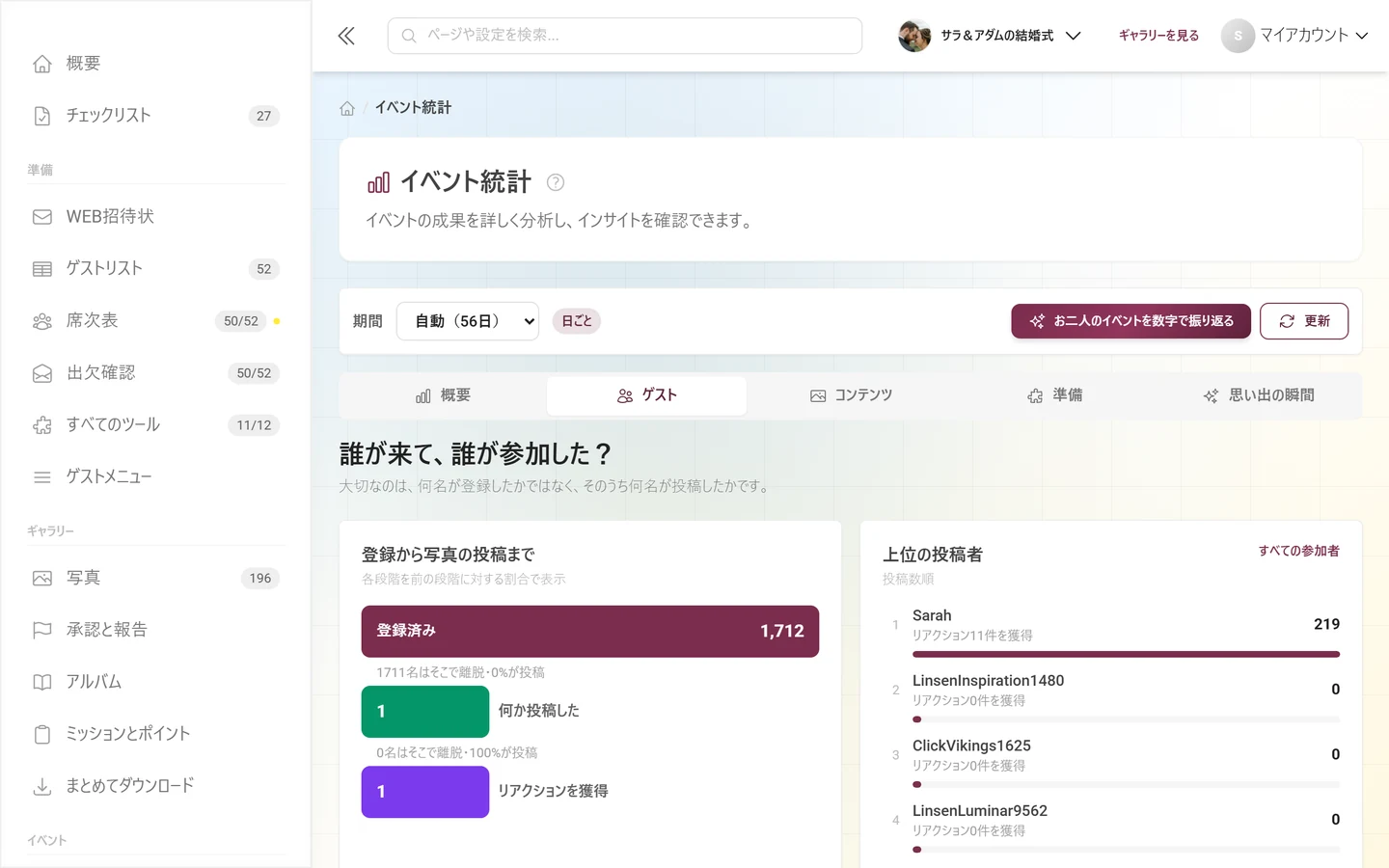Toggle the 日ごと granularity chip

click(577, 321)
